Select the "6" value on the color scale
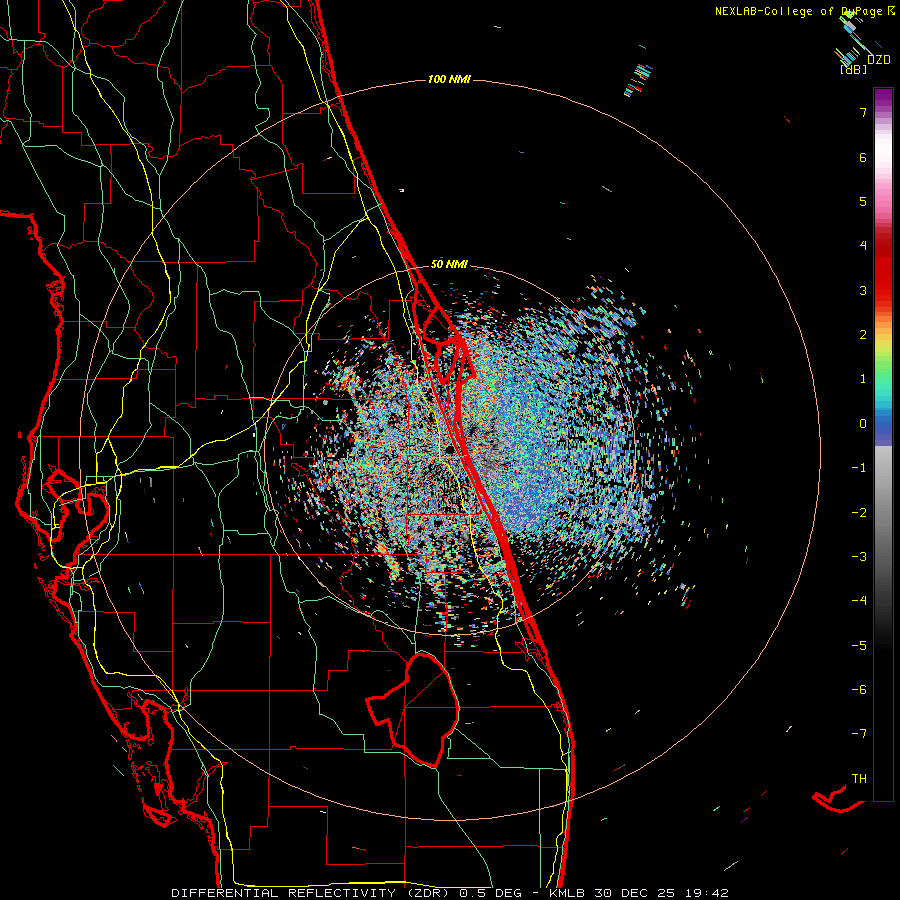Viewport: 900px width, 900px height. 863,157
